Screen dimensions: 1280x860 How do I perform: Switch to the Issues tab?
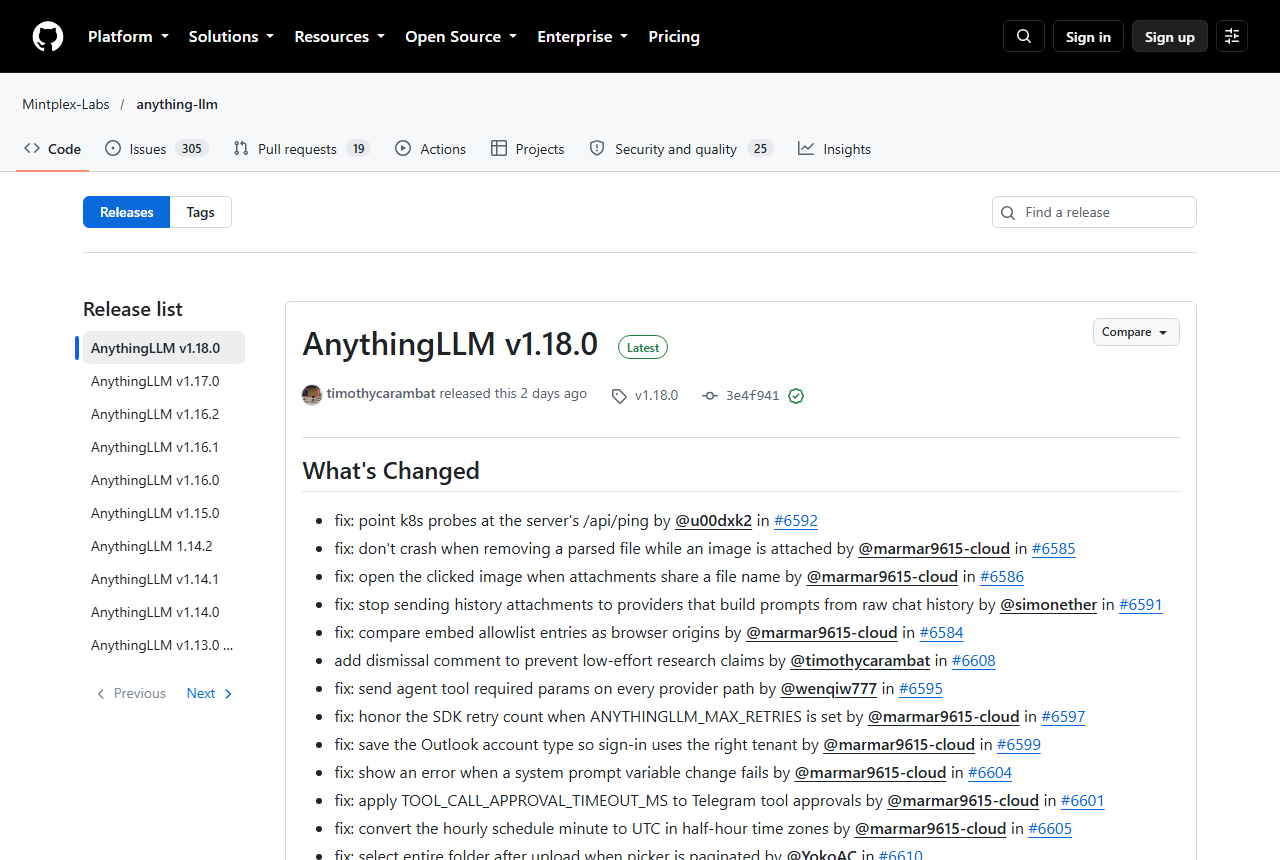pyautogui.click(x=155, y=149)
